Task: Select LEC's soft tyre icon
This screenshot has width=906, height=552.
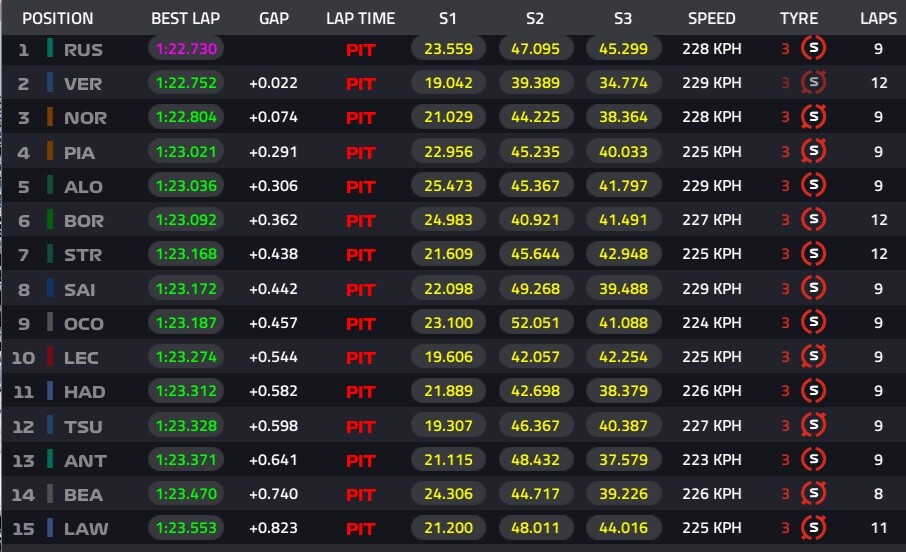Action: pyautogui.click(x=813, y=357)
